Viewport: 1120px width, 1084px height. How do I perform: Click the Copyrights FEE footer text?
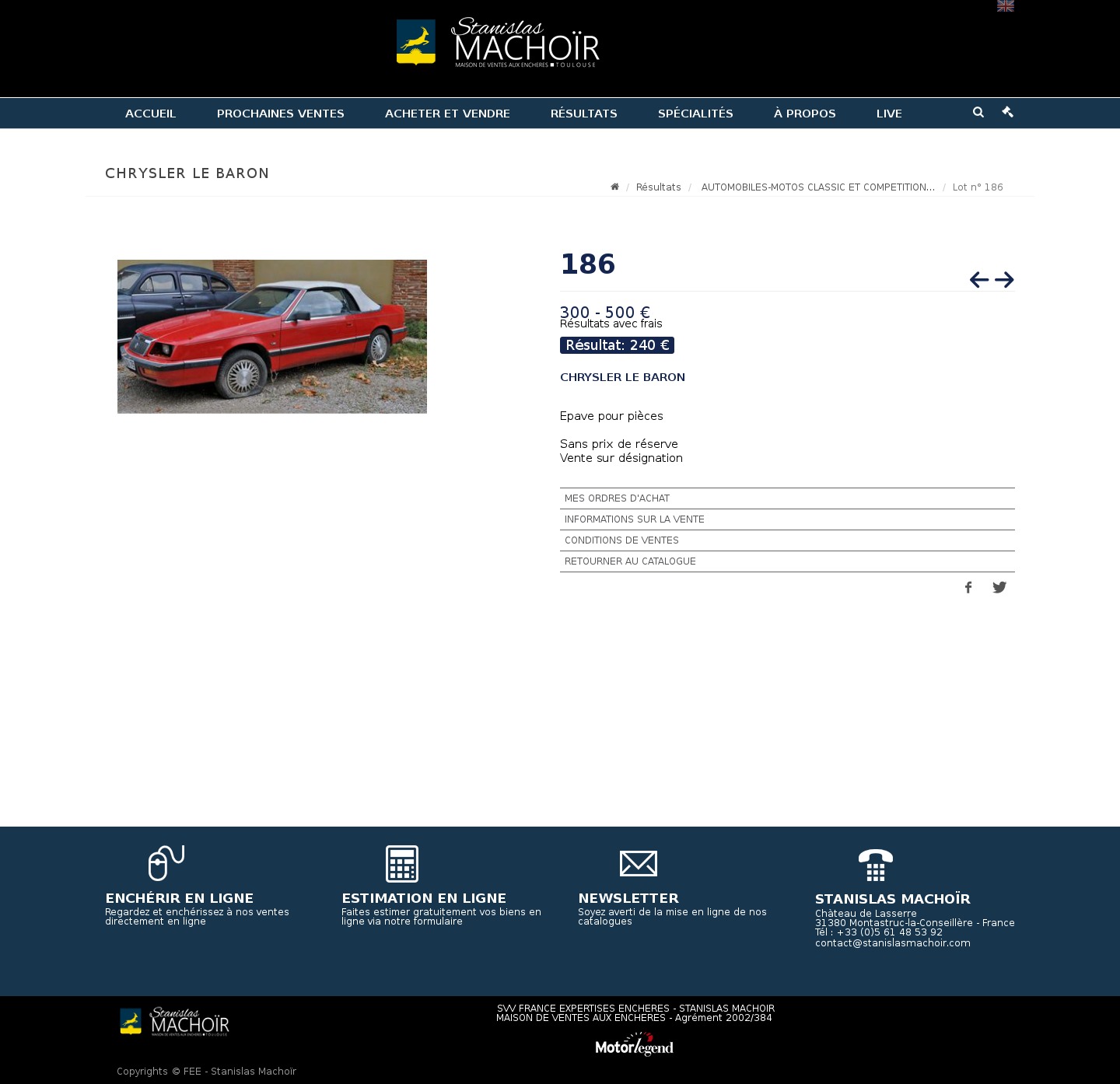(206, 1072)
